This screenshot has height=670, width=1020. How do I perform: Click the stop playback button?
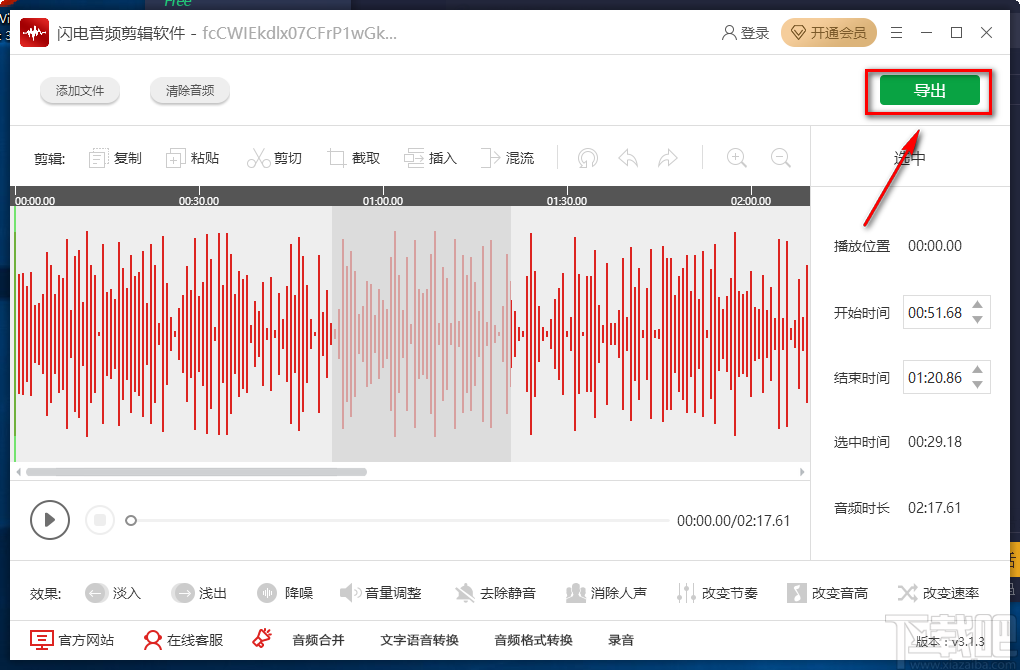click(100, 520)
